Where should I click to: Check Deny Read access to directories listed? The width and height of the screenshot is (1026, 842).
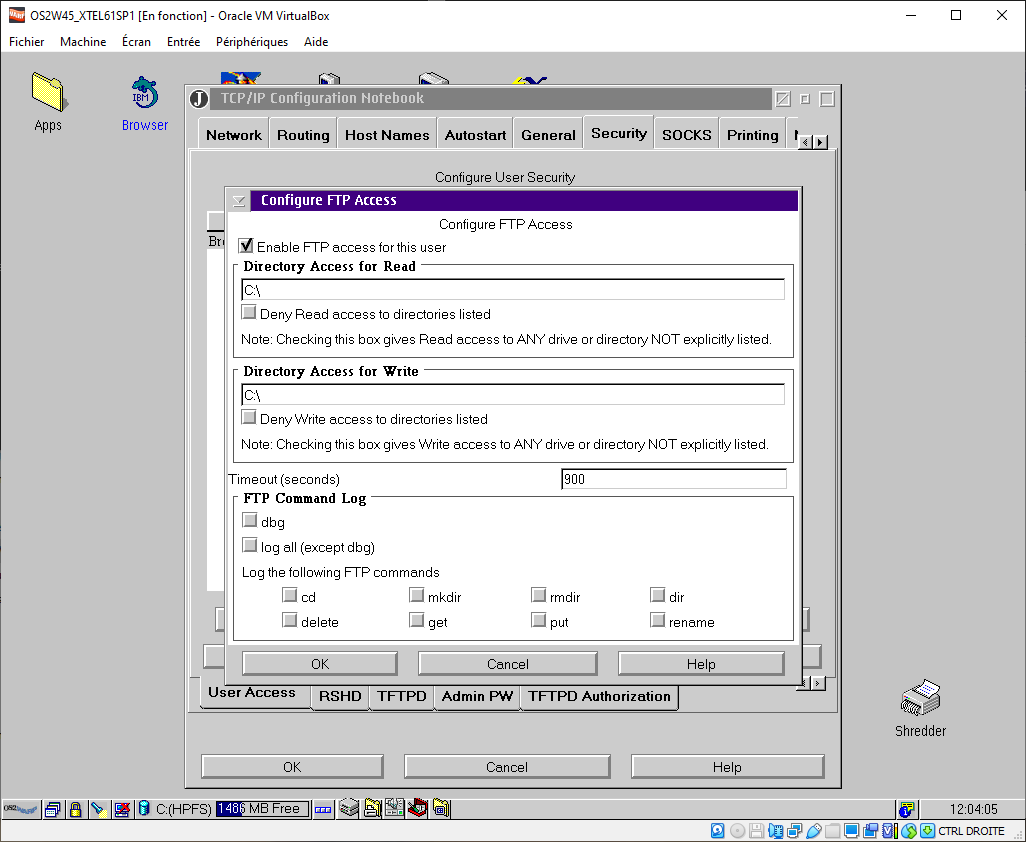(x=250, y=313)
